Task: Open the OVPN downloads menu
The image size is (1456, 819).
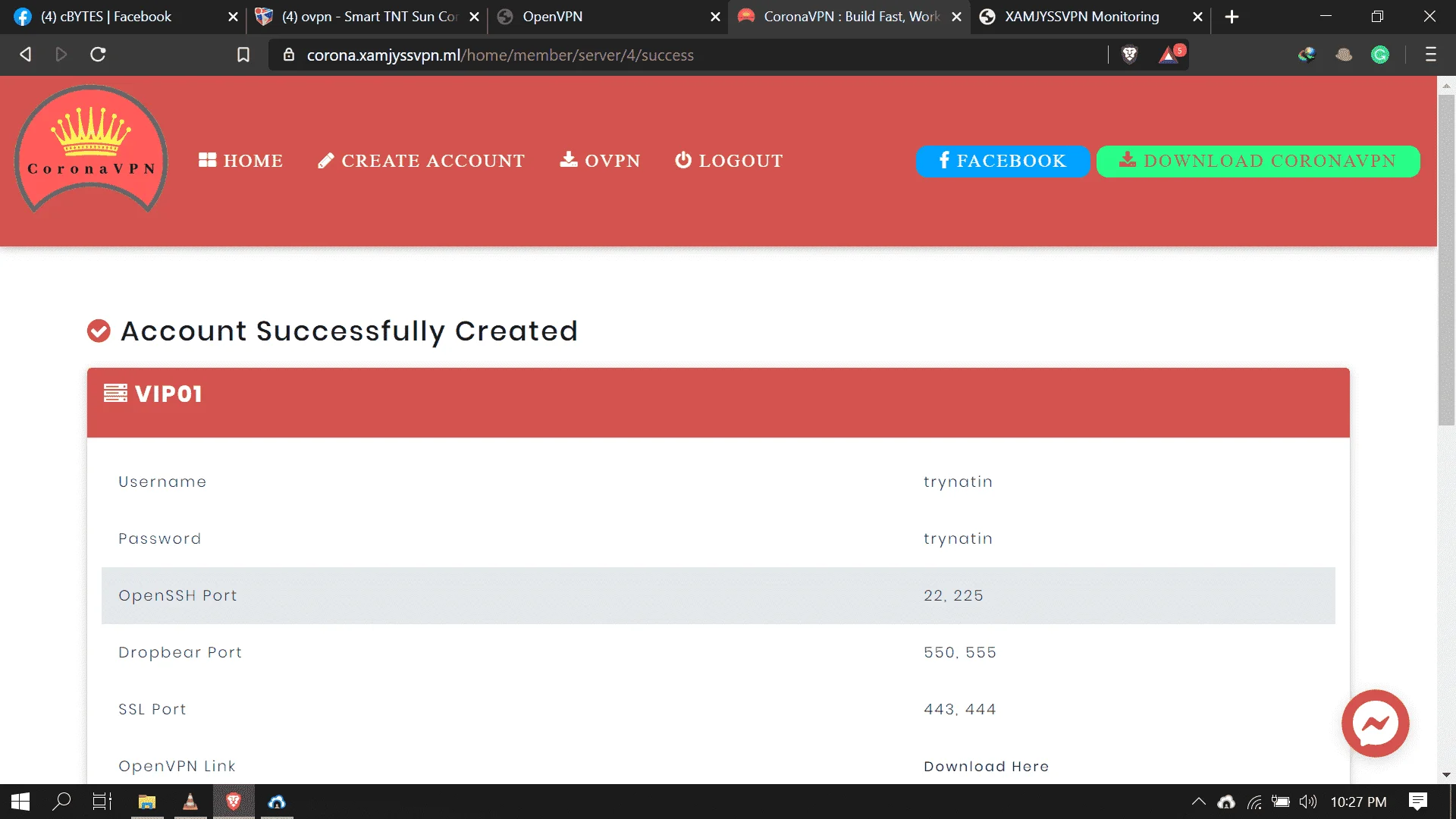Action: pyautogui.click(x=600, y=161)
